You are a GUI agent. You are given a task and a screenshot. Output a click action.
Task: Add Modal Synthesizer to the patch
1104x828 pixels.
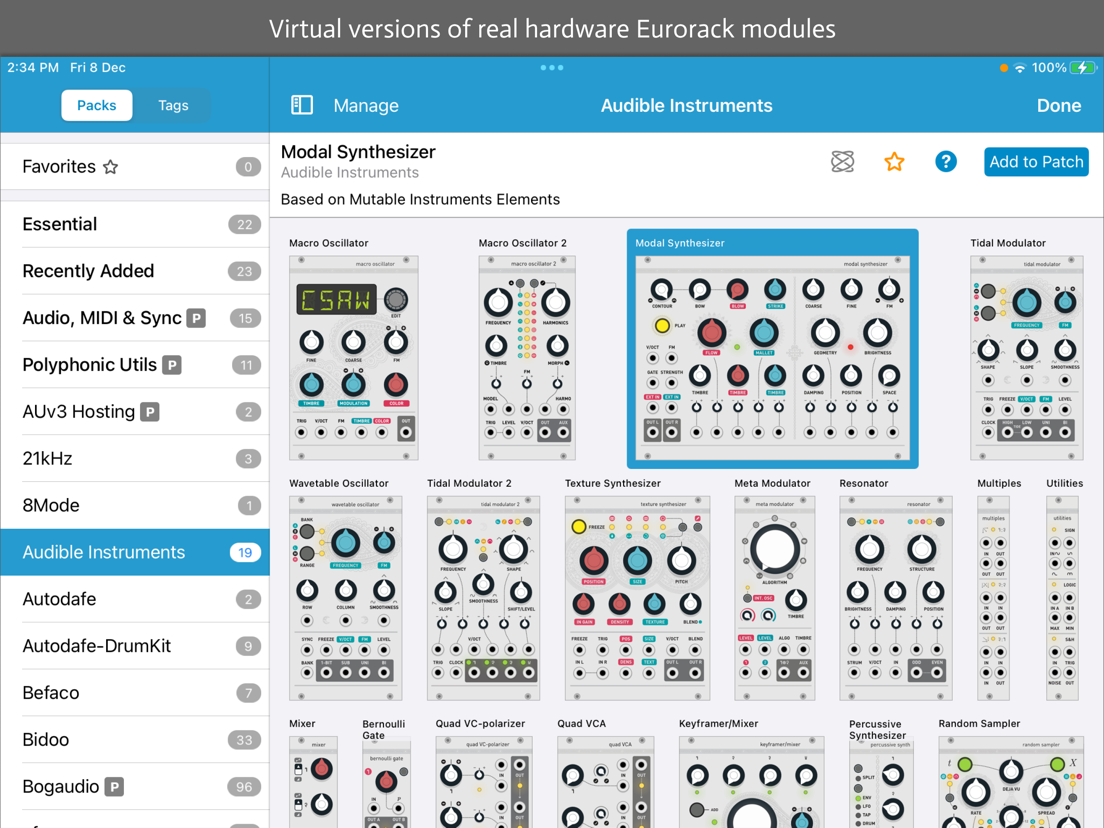tap(1036, 162)
